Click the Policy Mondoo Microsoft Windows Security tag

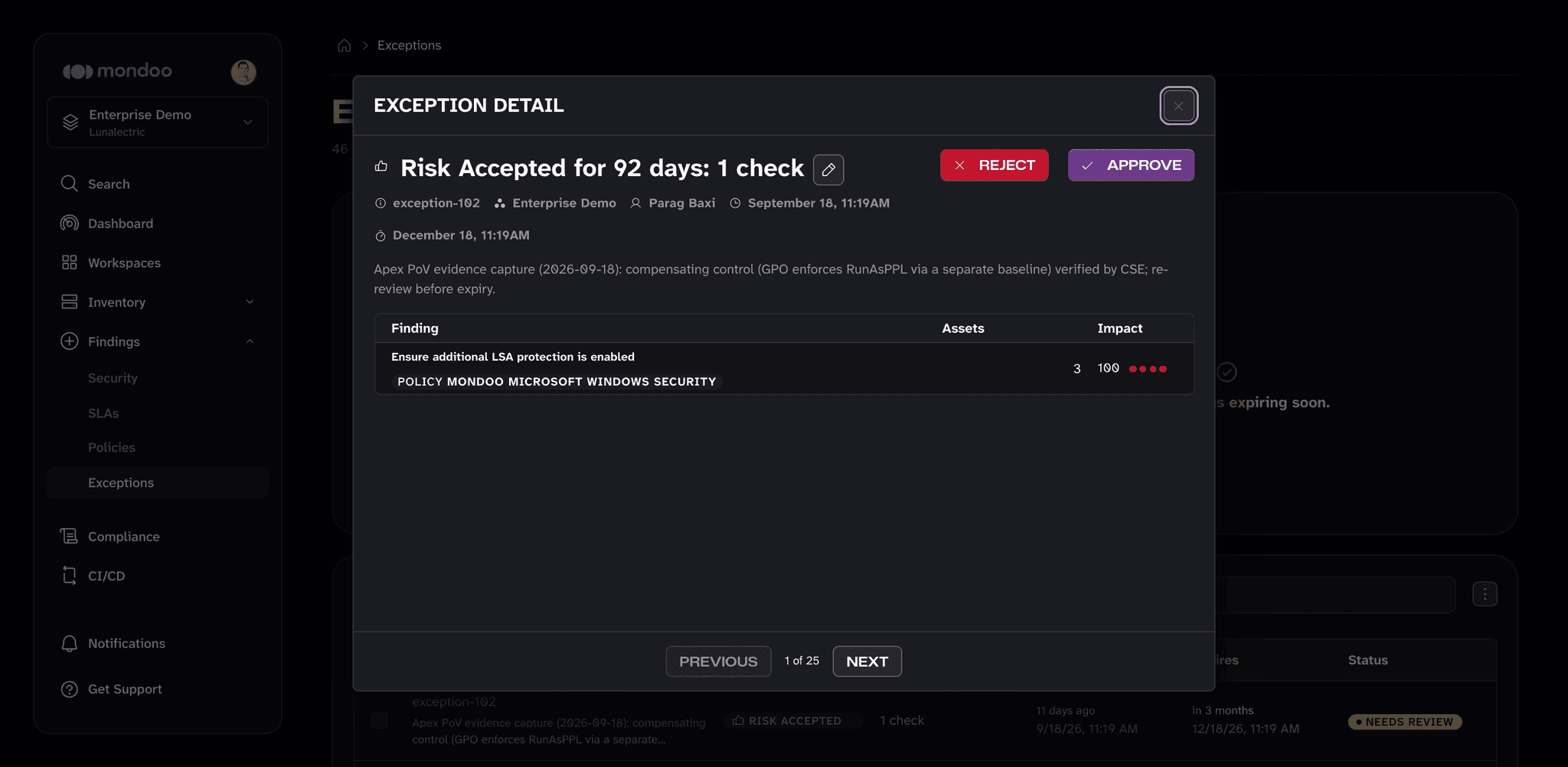(557, 381)
